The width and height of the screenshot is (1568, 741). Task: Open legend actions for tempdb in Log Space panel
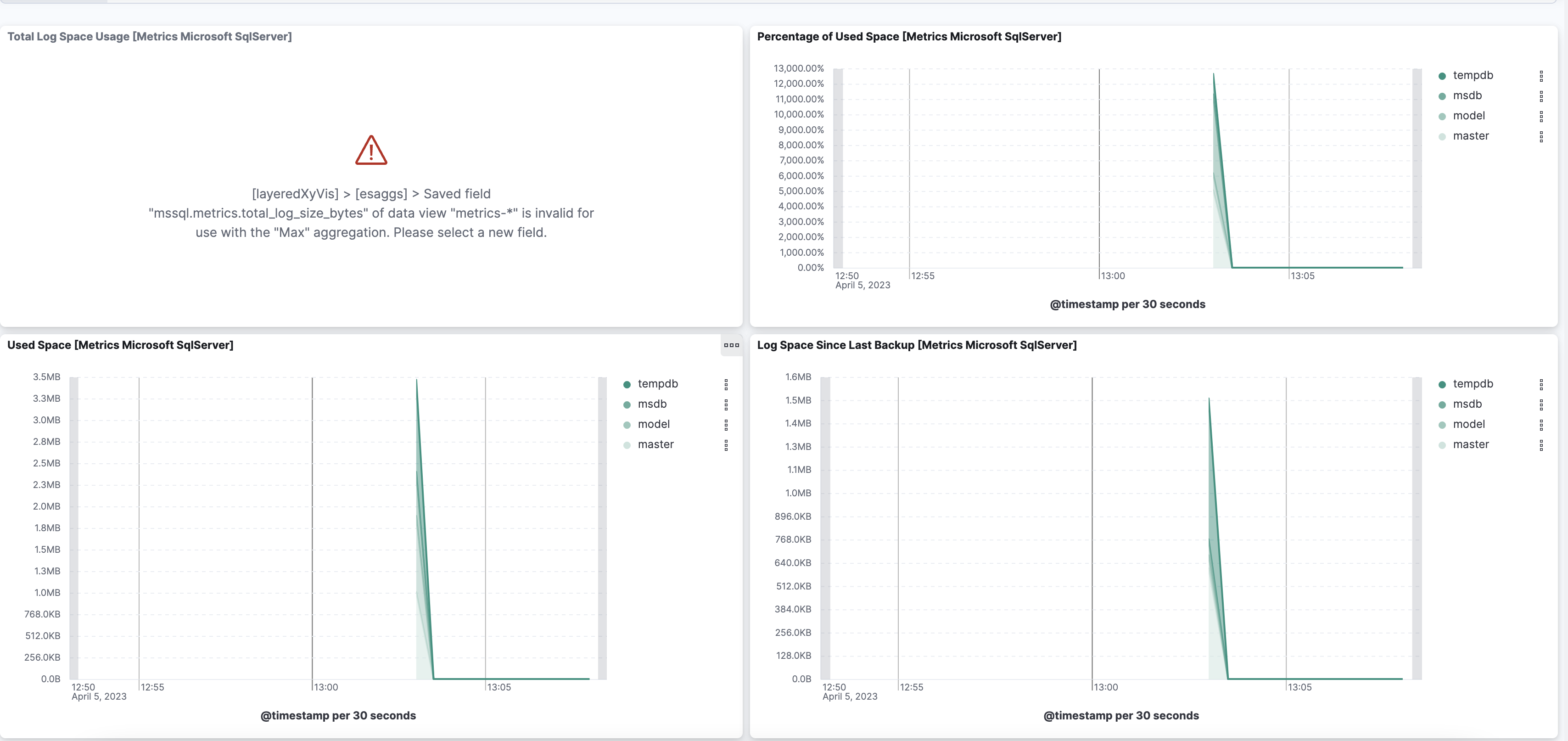coord(1542,384)
